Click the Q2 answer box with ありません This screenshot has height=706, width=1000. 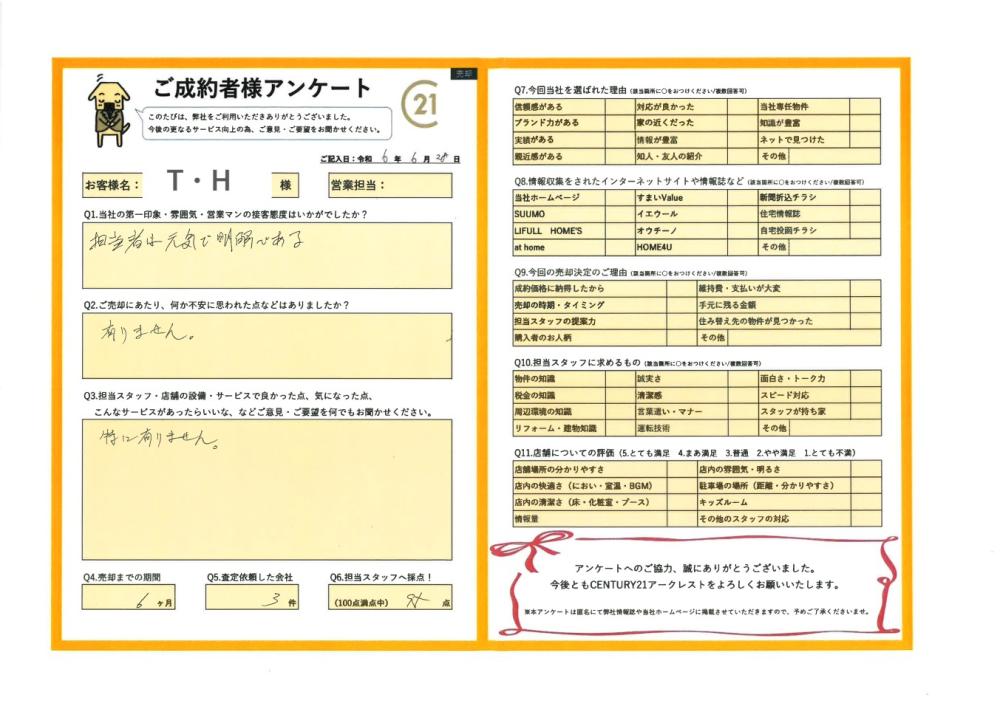click(x=266, y=344)
